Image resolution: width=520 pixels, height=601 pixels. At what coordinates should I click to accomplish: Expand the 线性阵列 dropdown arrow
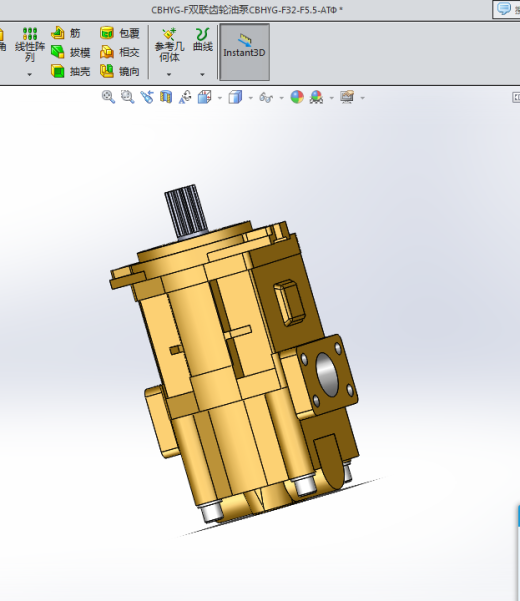pos(30,74)
